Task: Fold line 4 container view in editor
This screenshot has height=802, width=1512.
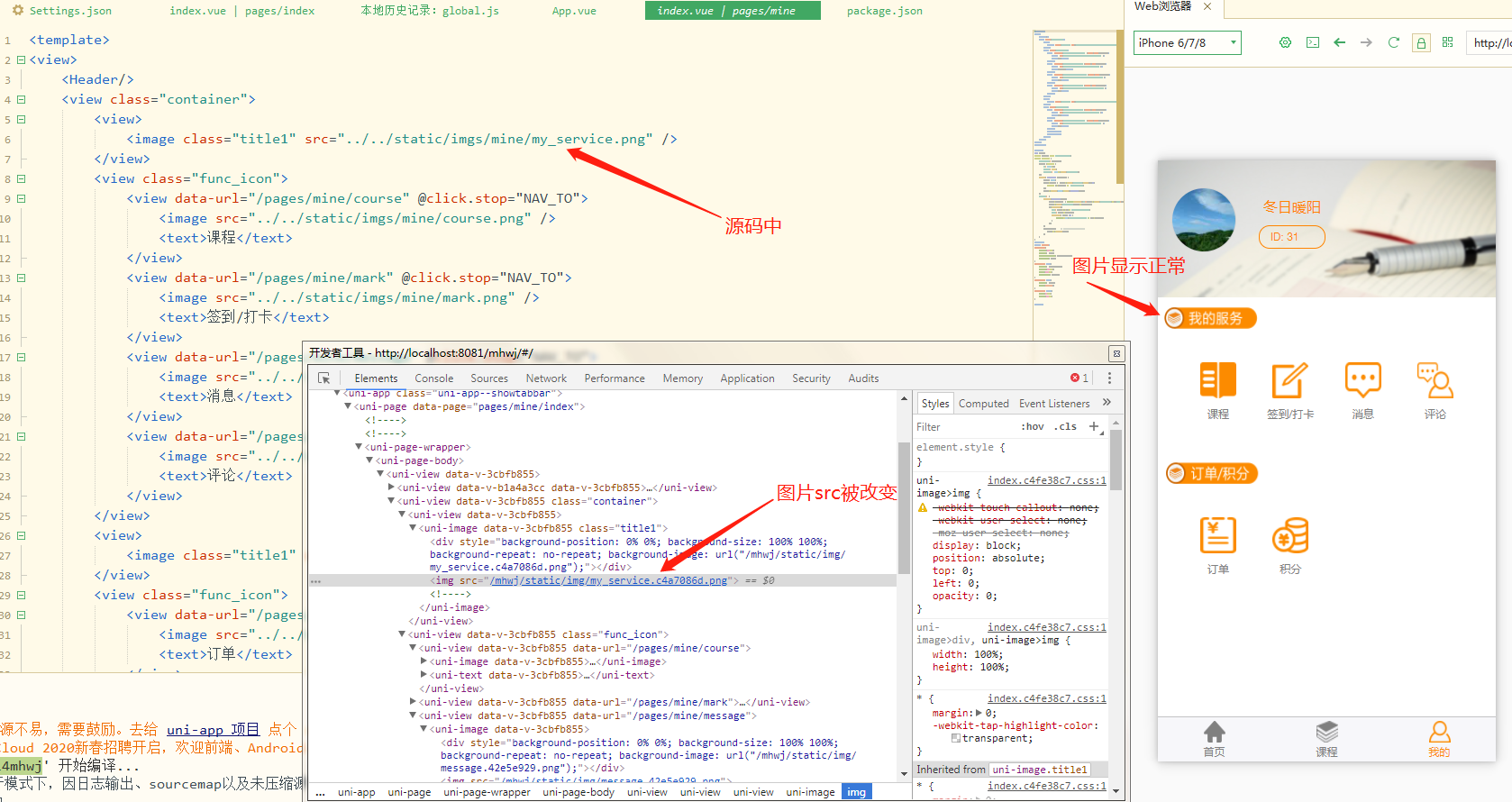Action: coord(21,100)
